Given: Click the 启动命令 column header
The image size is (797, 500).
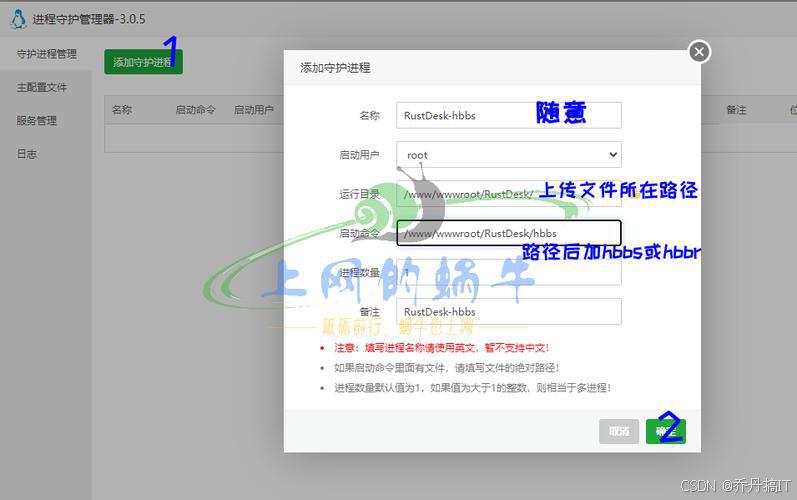Looking at the screenshot, I should pyautogui.click(x=195, y=110).
